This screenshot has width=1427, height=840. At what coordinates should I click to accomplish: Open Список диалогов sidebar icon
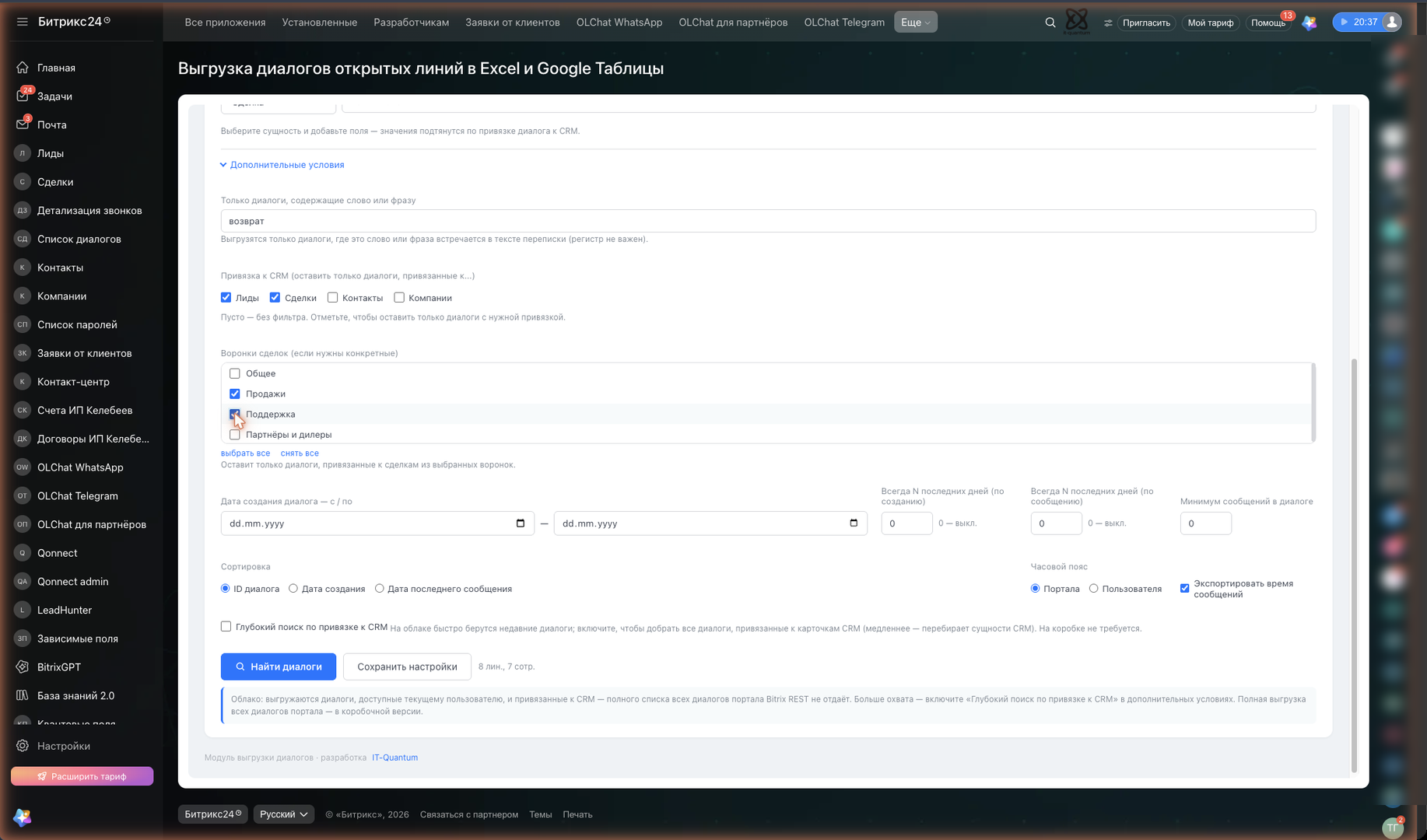click(23, 239)
